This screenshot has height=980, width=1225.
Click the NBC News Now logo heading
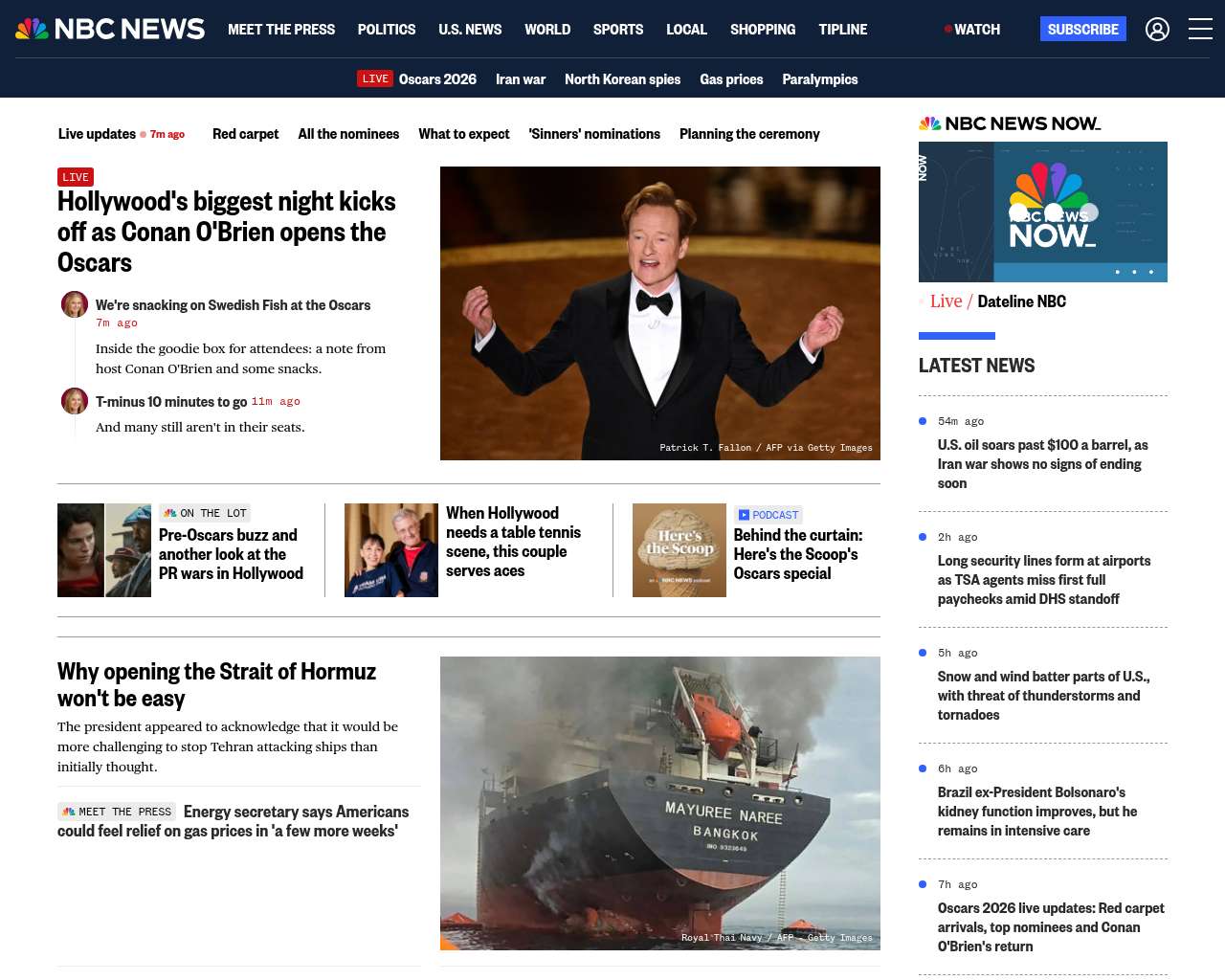coord(1010,123)
